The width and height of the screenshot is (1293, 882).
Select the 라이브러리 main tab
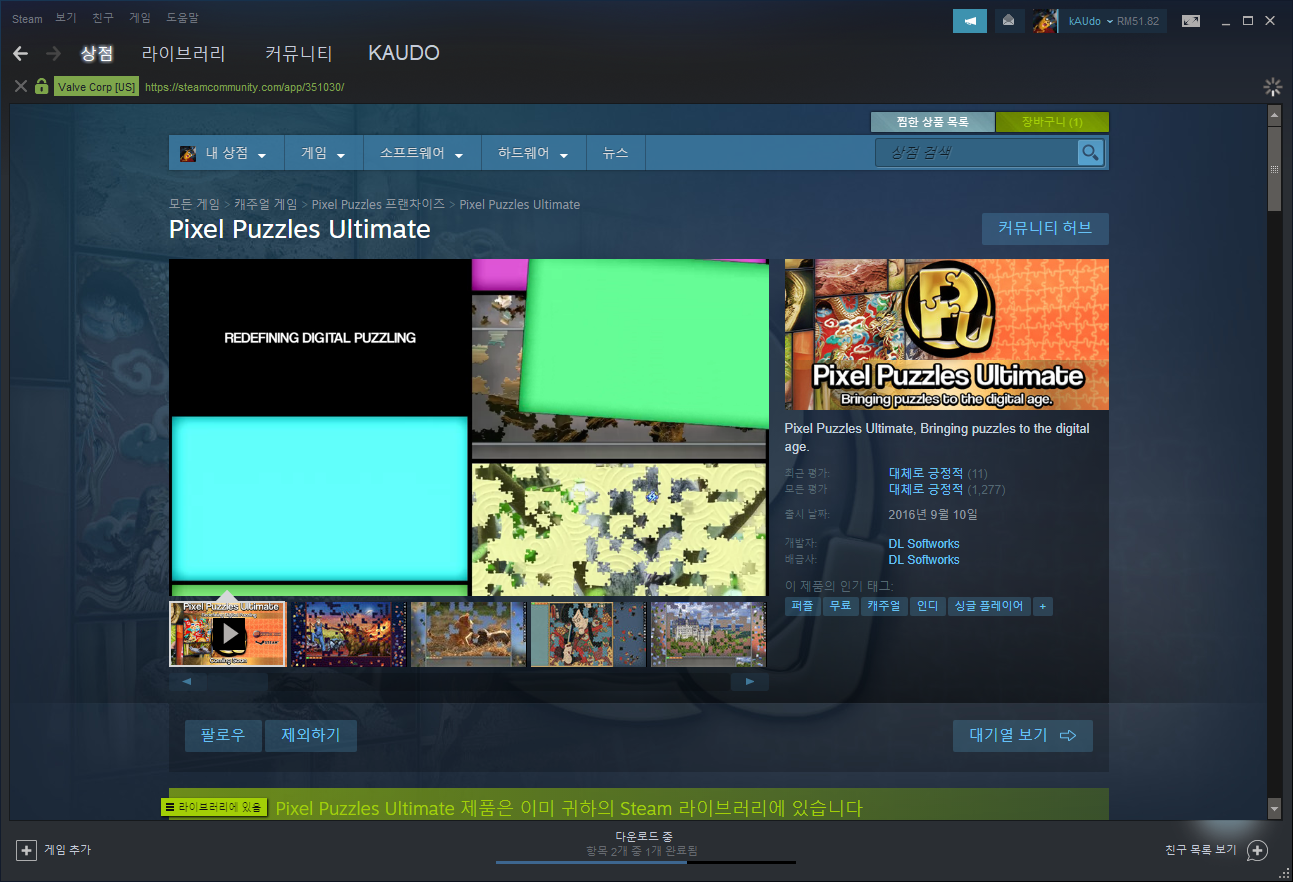click(184, 53)
